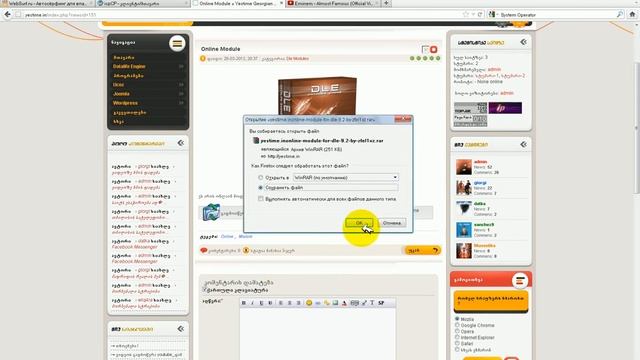Select Opera poll option
Screen dimensions: 640x360
pos(457,331)
